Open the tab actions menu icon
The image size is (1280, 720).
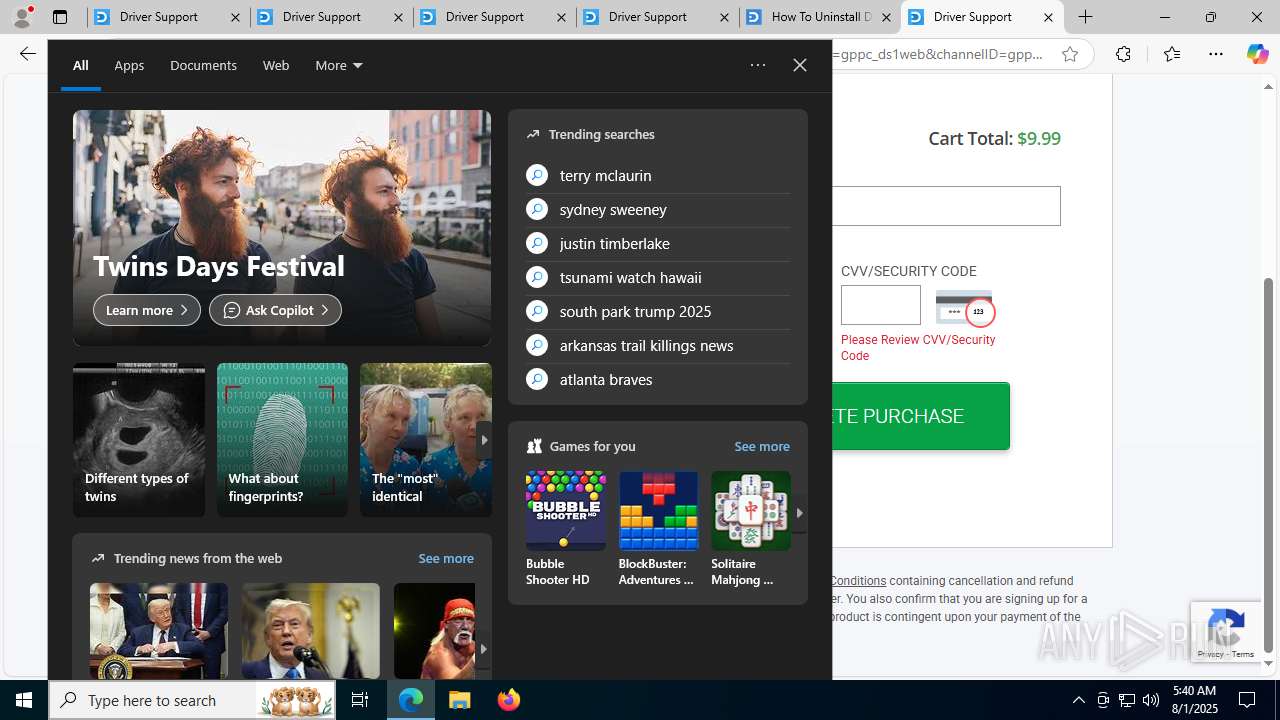pyautogui.click(x=60, y=17)
